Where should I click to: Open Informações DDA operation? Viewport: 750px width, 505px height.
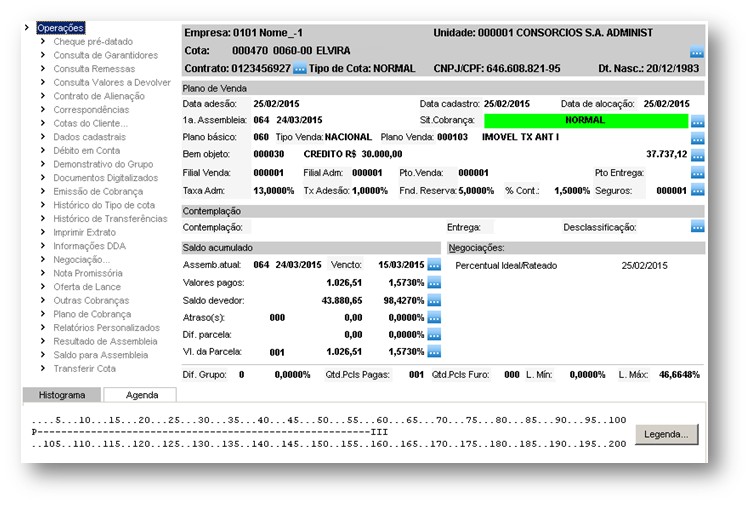89,246
